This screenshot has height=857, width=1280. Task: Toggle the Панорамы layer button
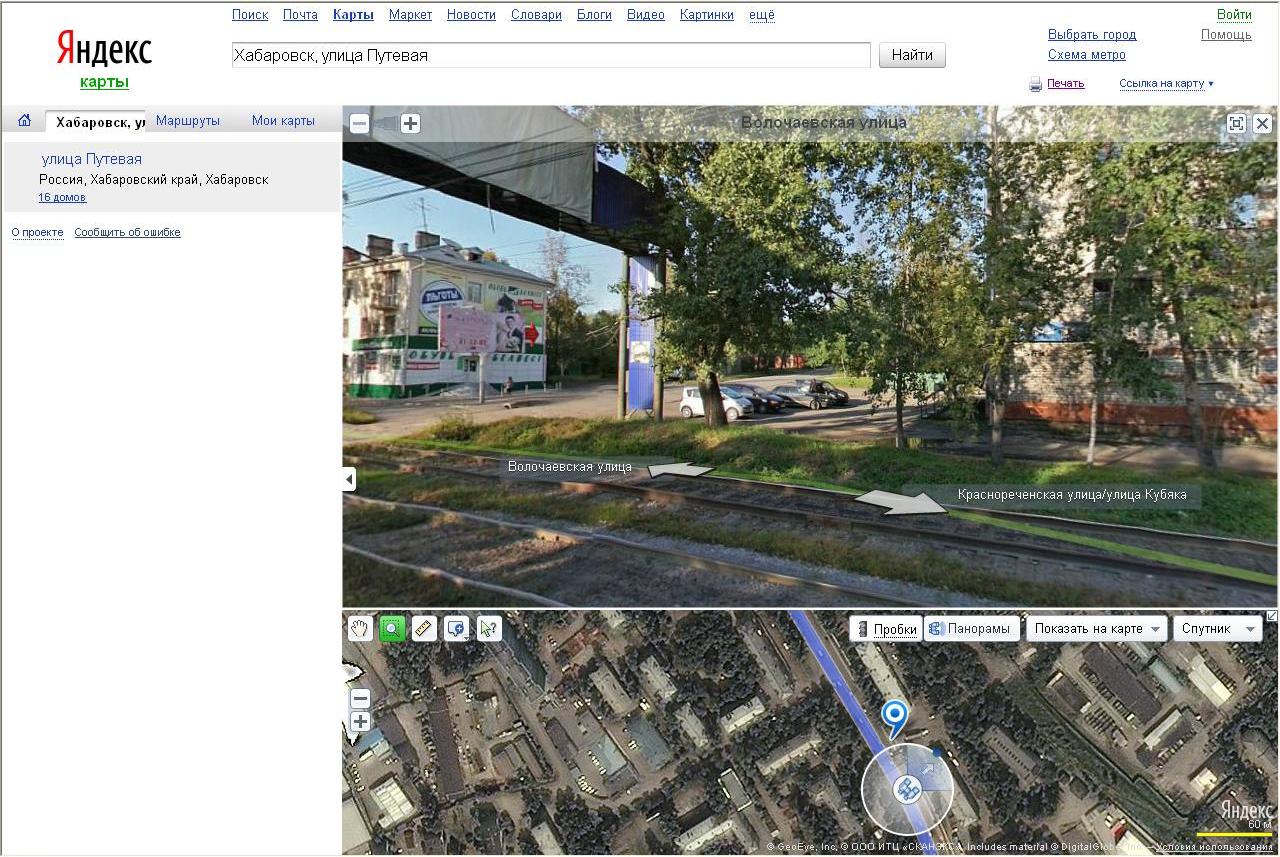coord(971,629)
